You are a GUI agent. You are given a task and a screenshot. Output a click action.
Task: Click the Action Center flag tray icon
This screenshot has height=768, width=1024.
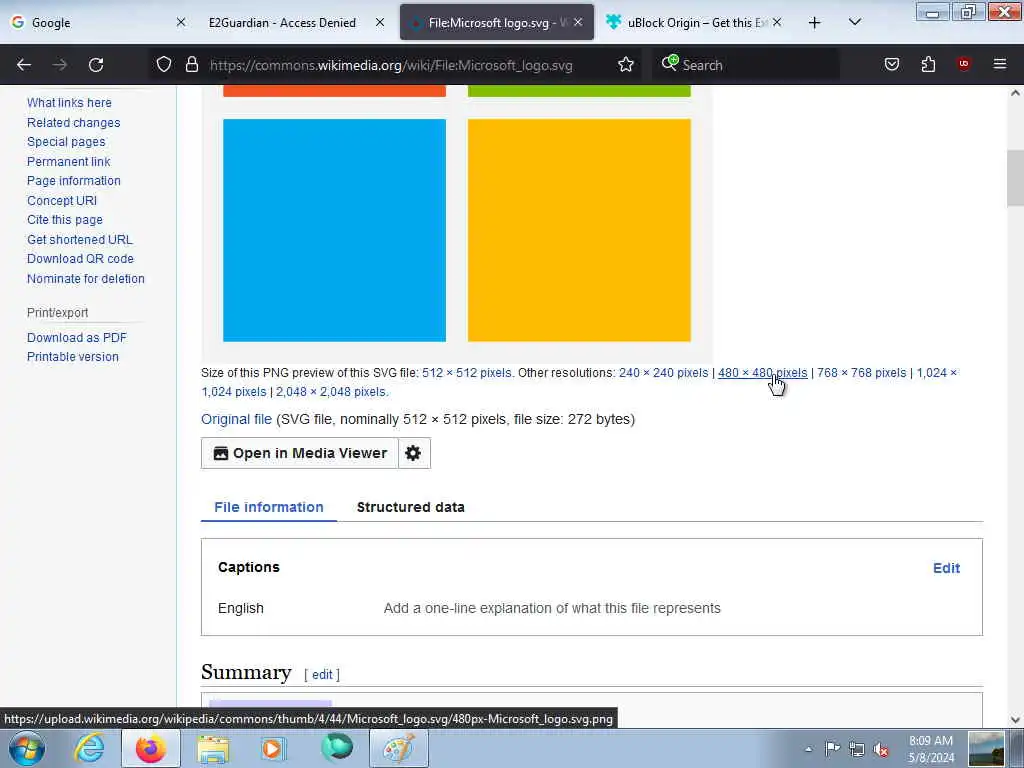click(x=832, y=749)
